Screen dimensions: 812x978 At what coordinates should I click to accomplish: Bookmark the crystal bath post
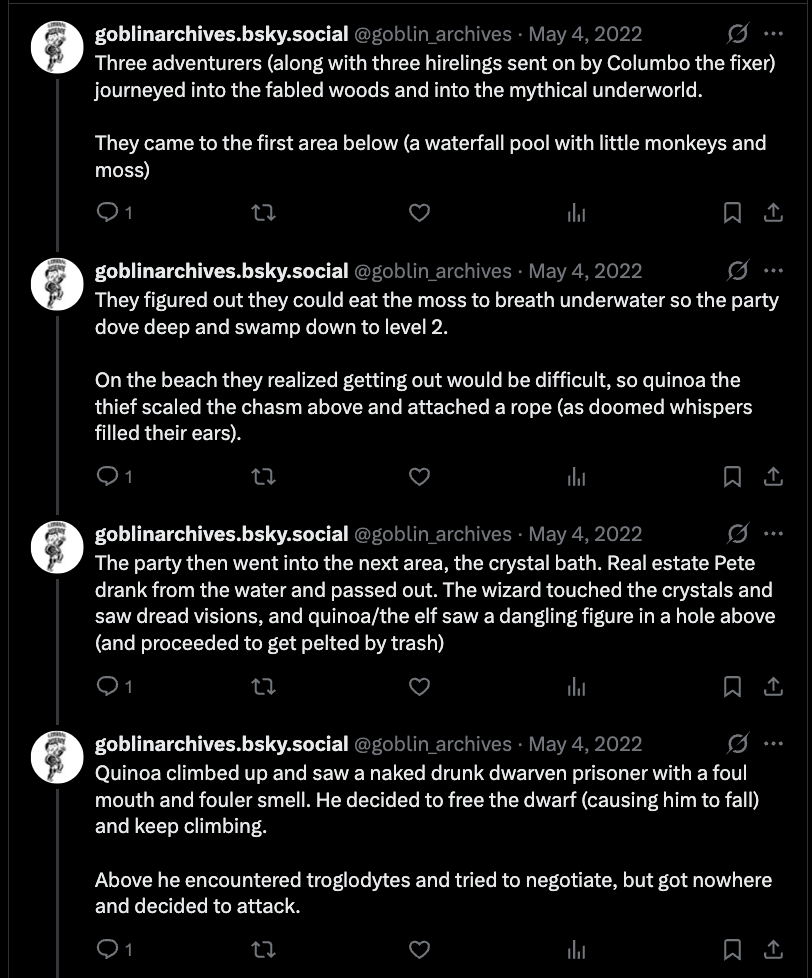pos(732,687)
